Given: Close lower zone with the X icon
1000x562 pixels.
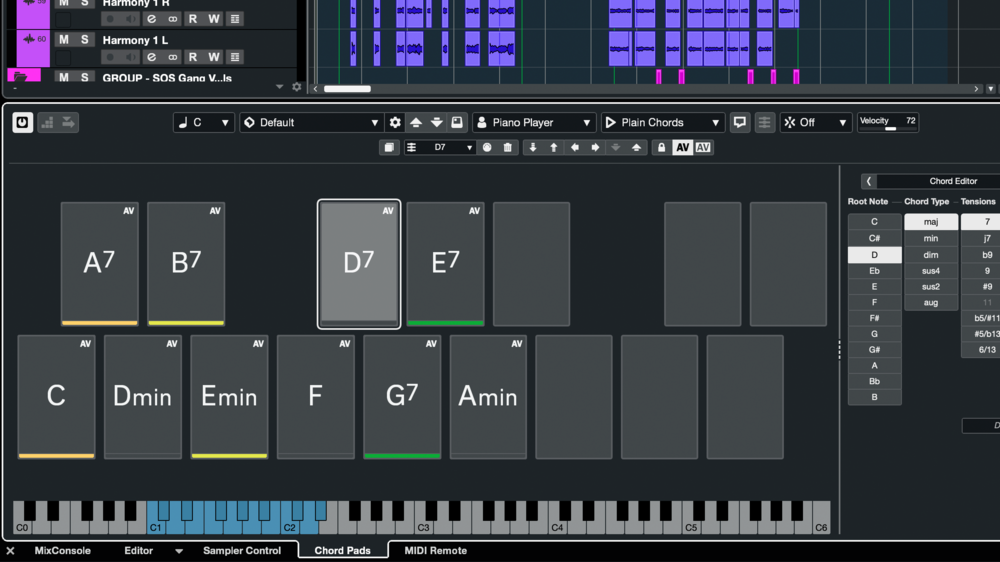Looking at the screenshot, I should pos(10,551).
